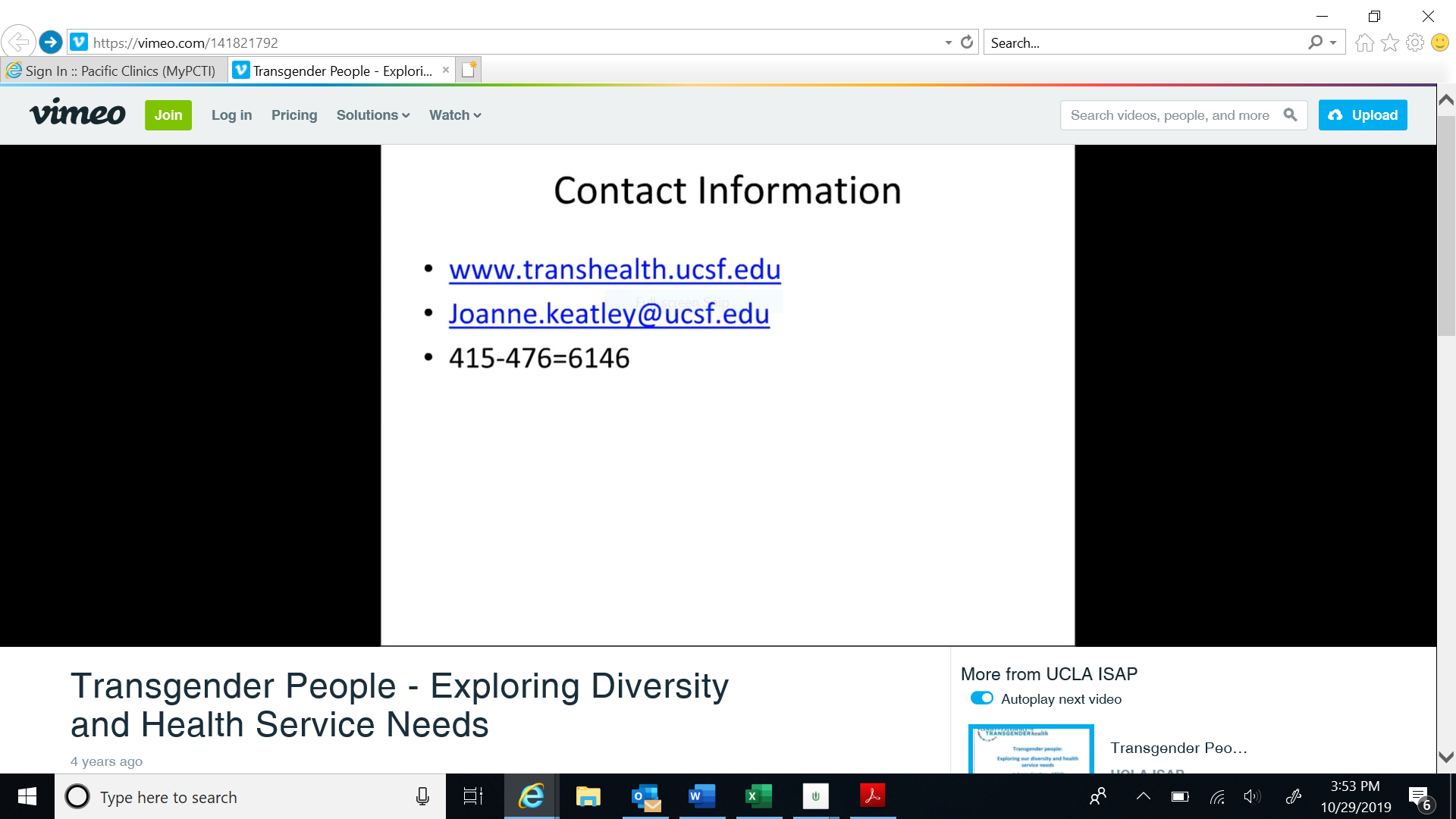The image size is (1456, 819).
Task: Toggle Autoplay next video switch
Action: tap(981, 698)
